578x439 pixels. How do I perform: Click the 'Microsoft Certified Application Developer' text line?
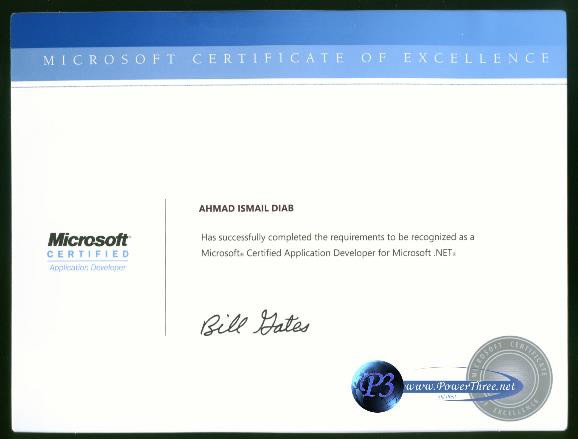coord(328,253)
